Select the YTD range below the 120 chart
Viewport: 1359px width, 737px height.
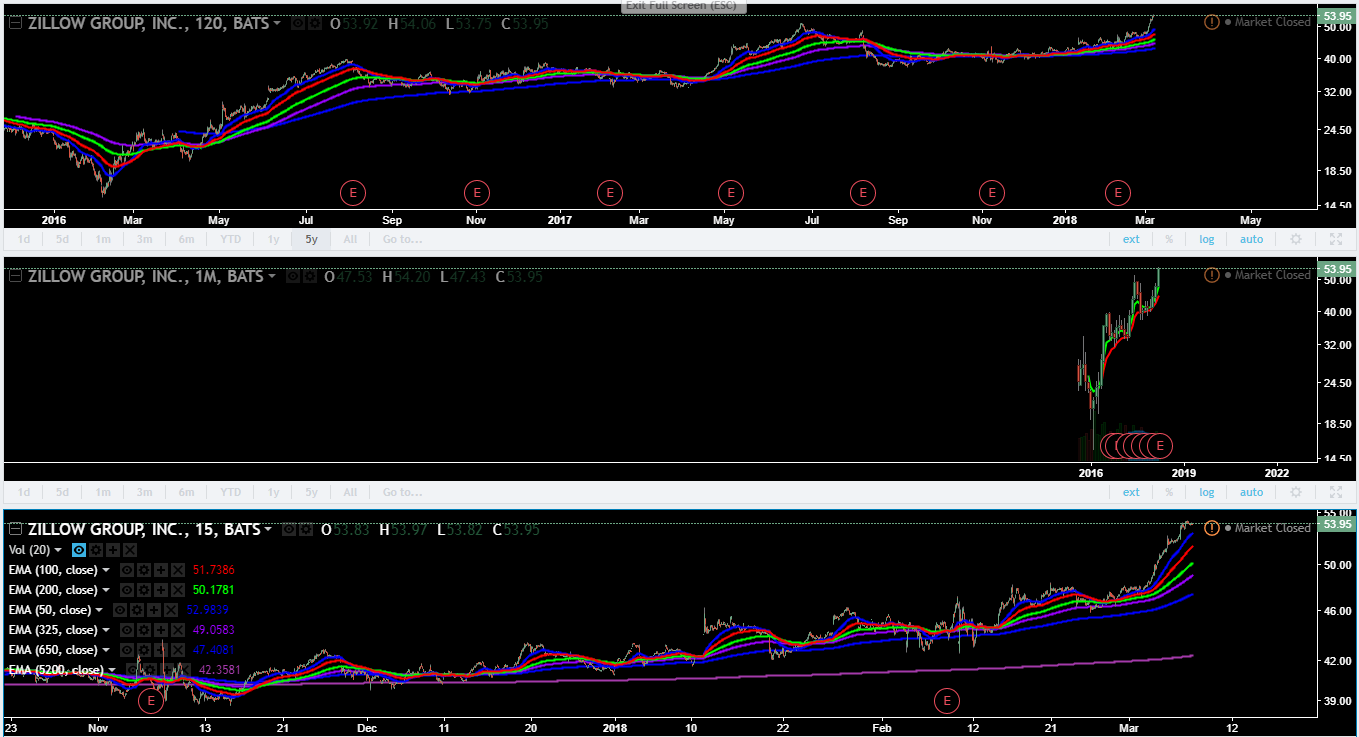231,239
